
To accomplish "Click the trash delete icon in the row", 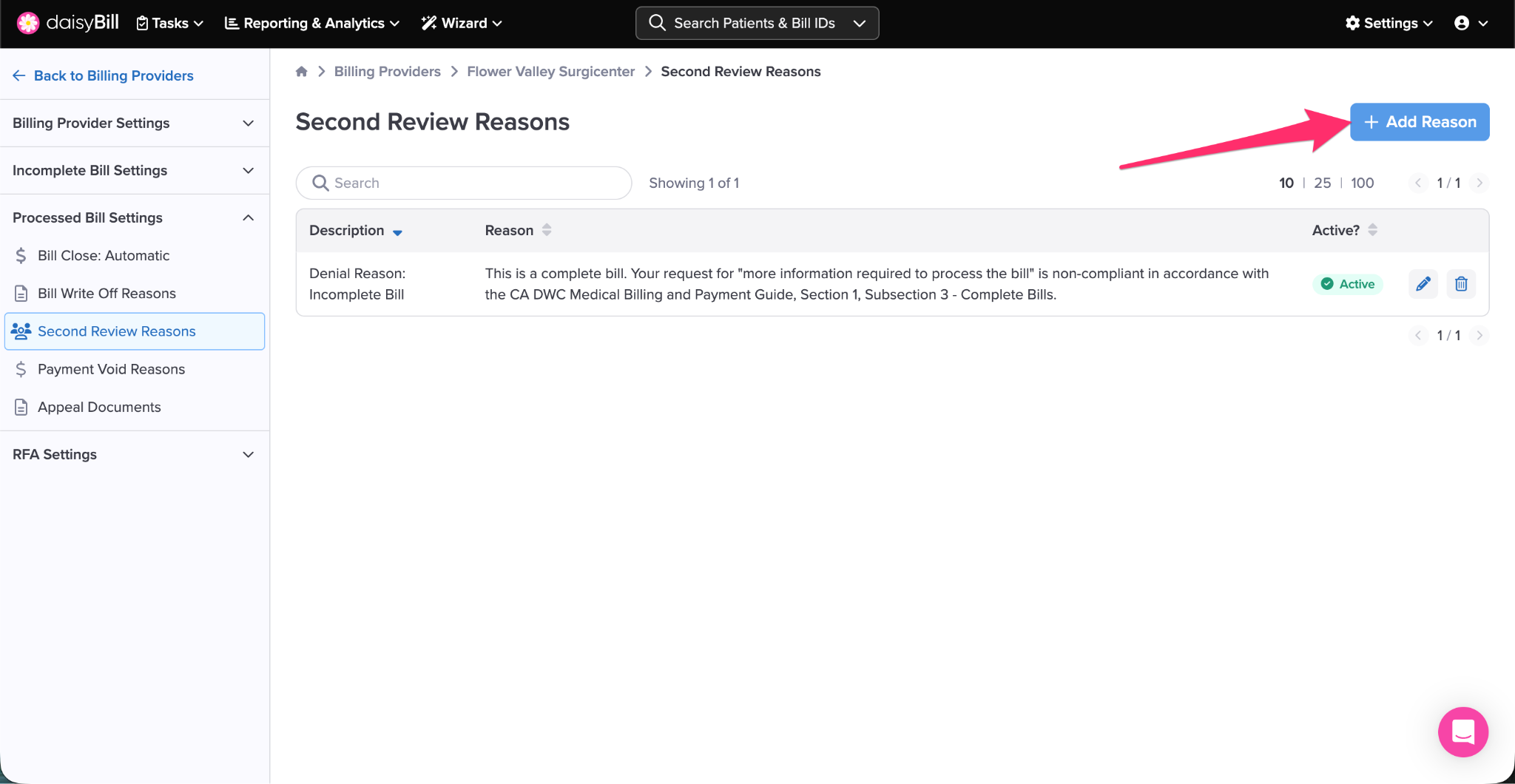I will pyautogui.click(x=1461, y=284).
